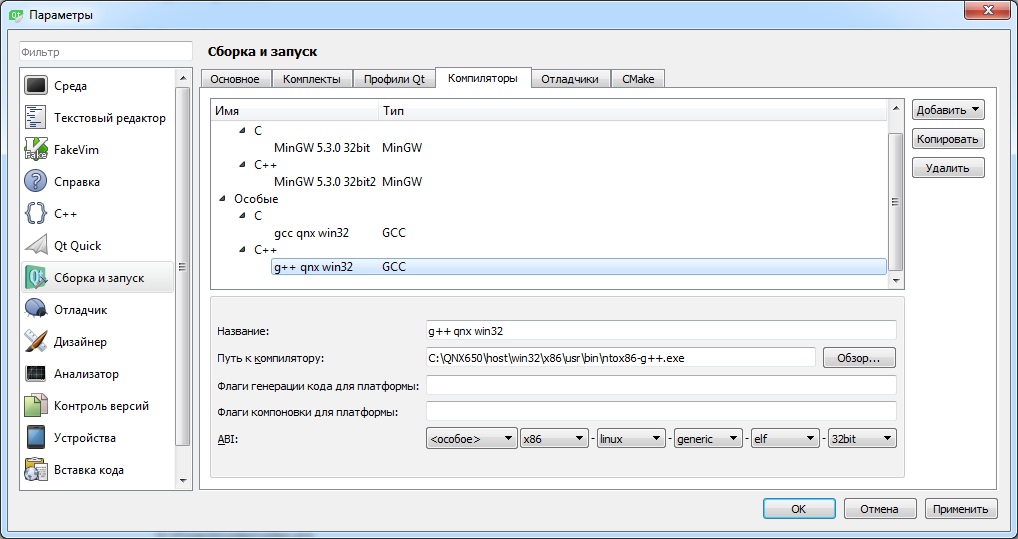
Task: Select the g++ qnx win32 compiler row
Action: 578,266
